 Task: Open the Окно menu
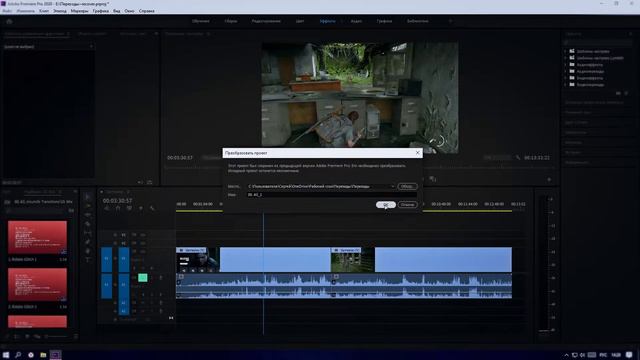pyautogui.click(x=129, y=11)
